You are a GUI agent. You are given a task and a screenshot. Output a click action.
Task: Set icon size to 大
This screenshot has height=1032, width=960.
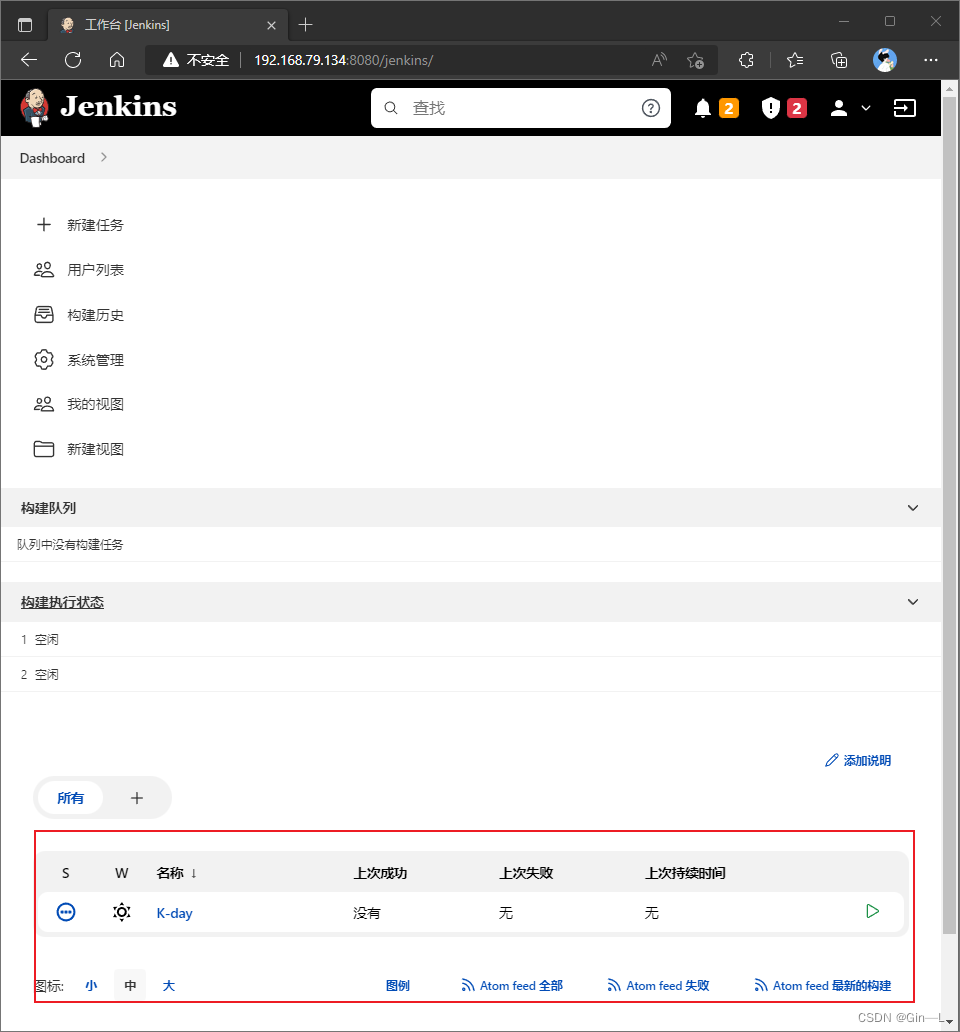pyautogui.click(x=168, y=986)
